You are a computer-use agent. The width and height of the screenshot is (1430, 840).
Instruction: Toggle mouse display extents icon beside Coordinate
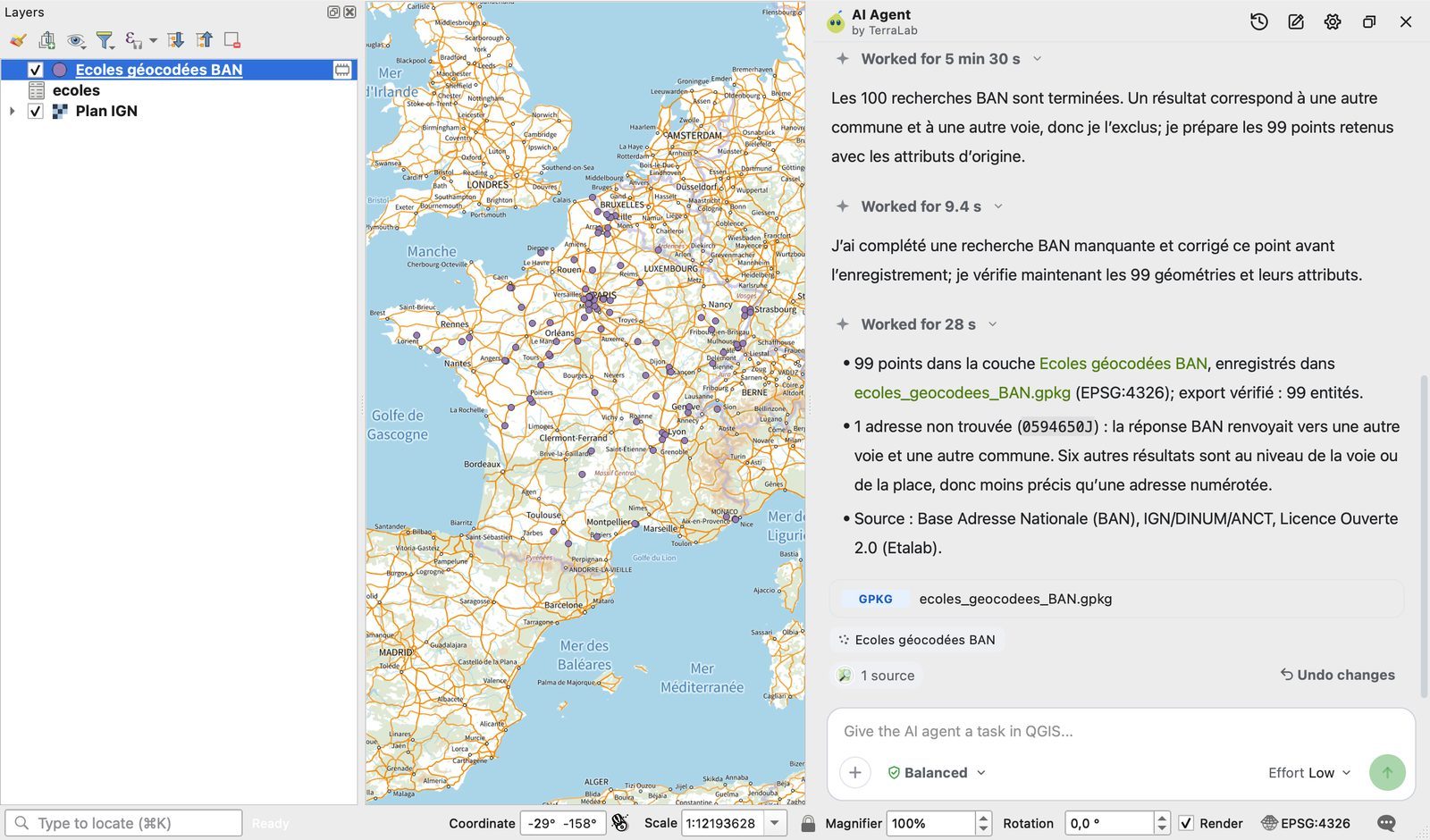(620, 823)
